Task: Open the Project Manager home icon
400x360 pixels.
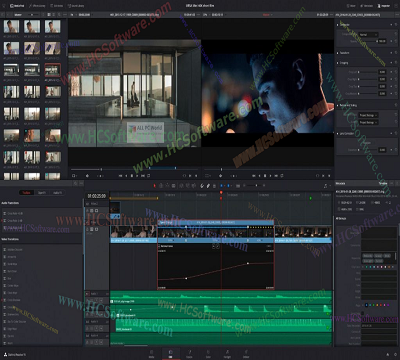Action: click(x=388, y=354)
